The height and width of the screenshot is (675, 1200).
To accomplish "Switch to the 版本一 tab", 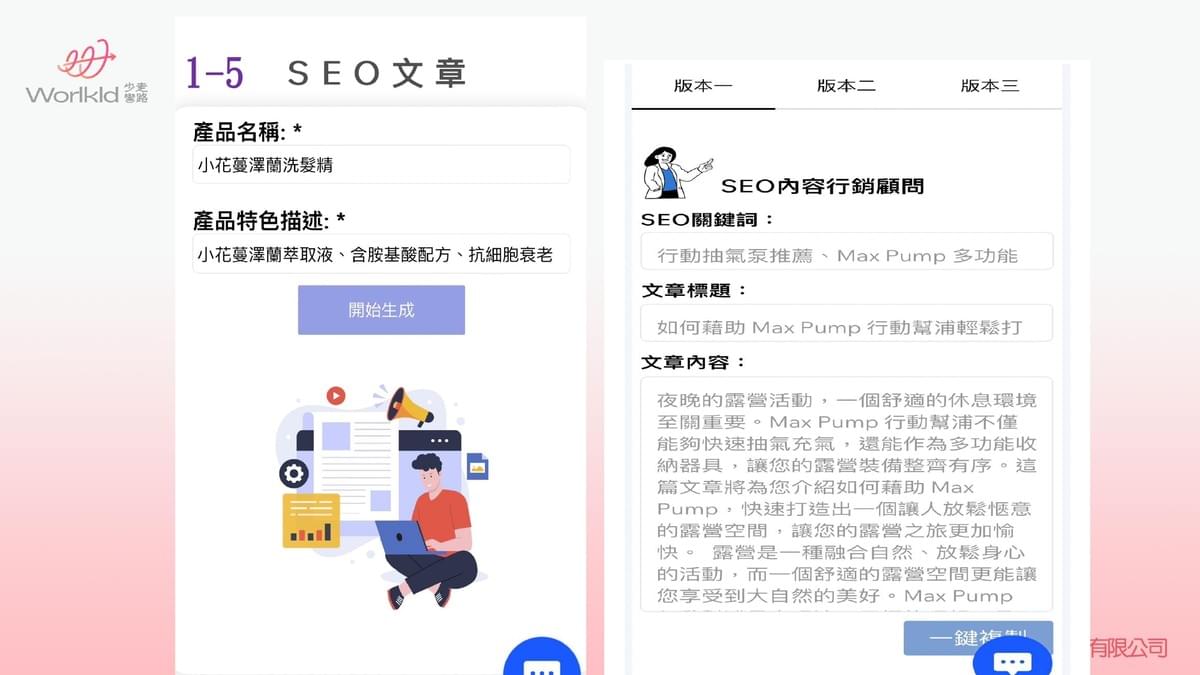I will pos(703,86).
